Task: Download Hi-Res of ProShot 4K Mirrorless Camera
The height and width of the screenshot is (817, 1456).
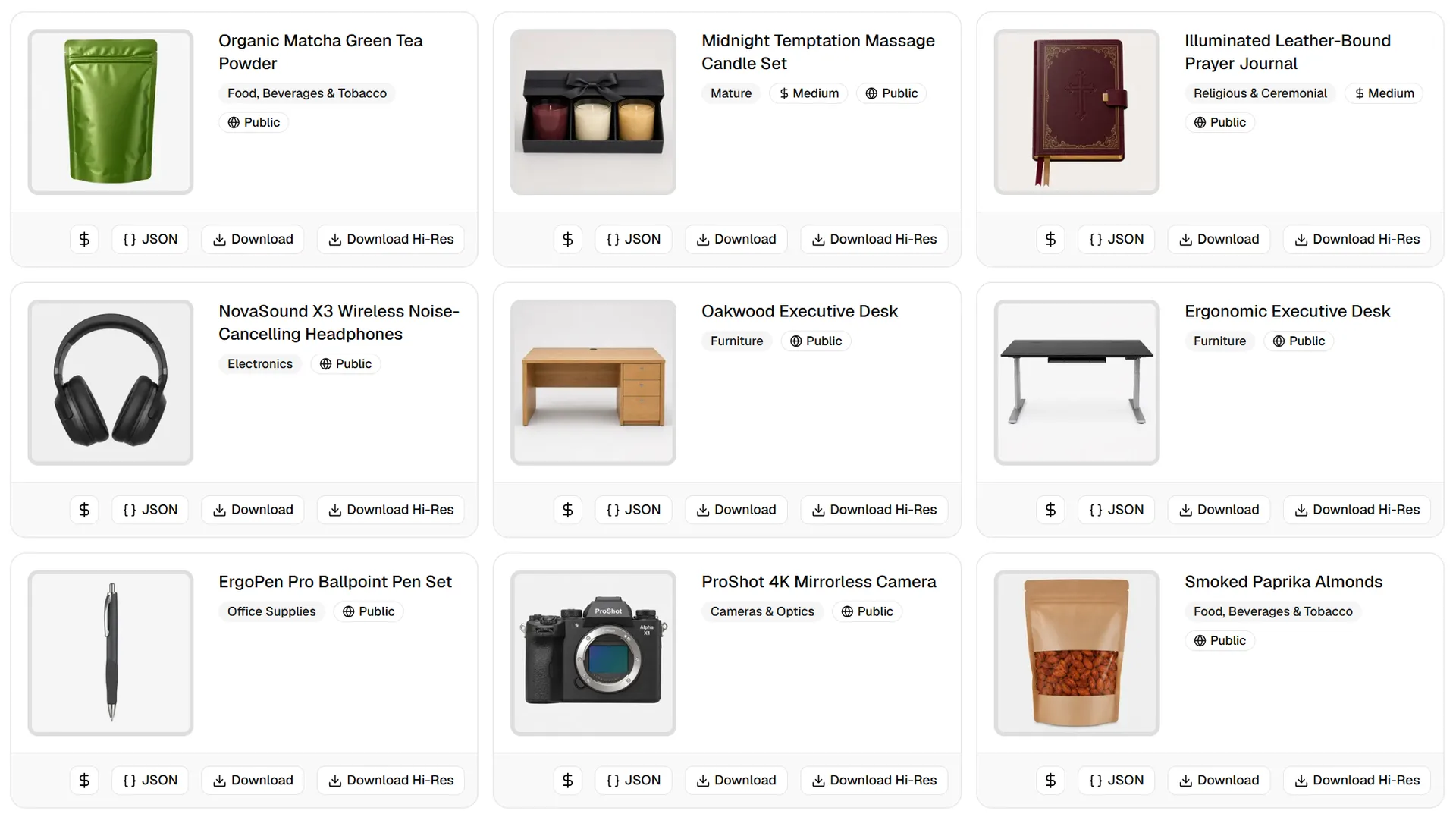Action: [874, 780]
